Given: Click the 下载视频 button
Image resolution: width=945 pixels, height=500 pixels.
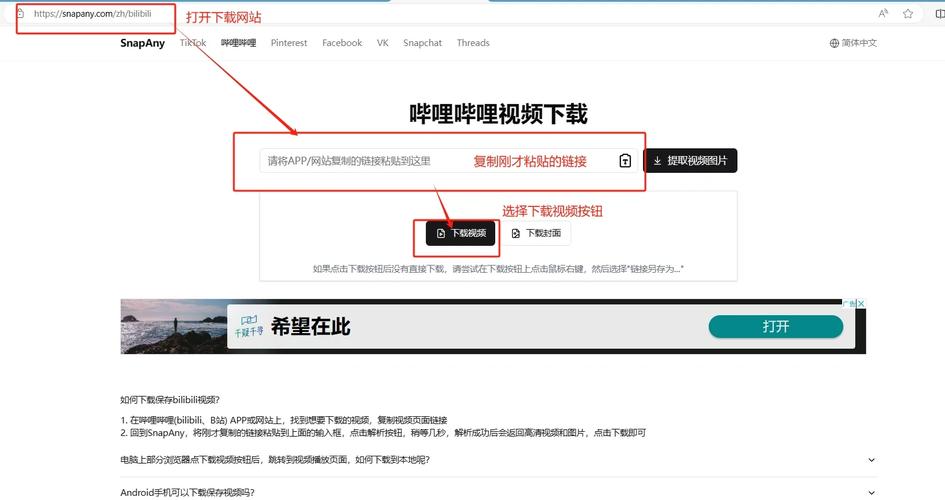Looking at the screenshot, I should pos(460,233).
